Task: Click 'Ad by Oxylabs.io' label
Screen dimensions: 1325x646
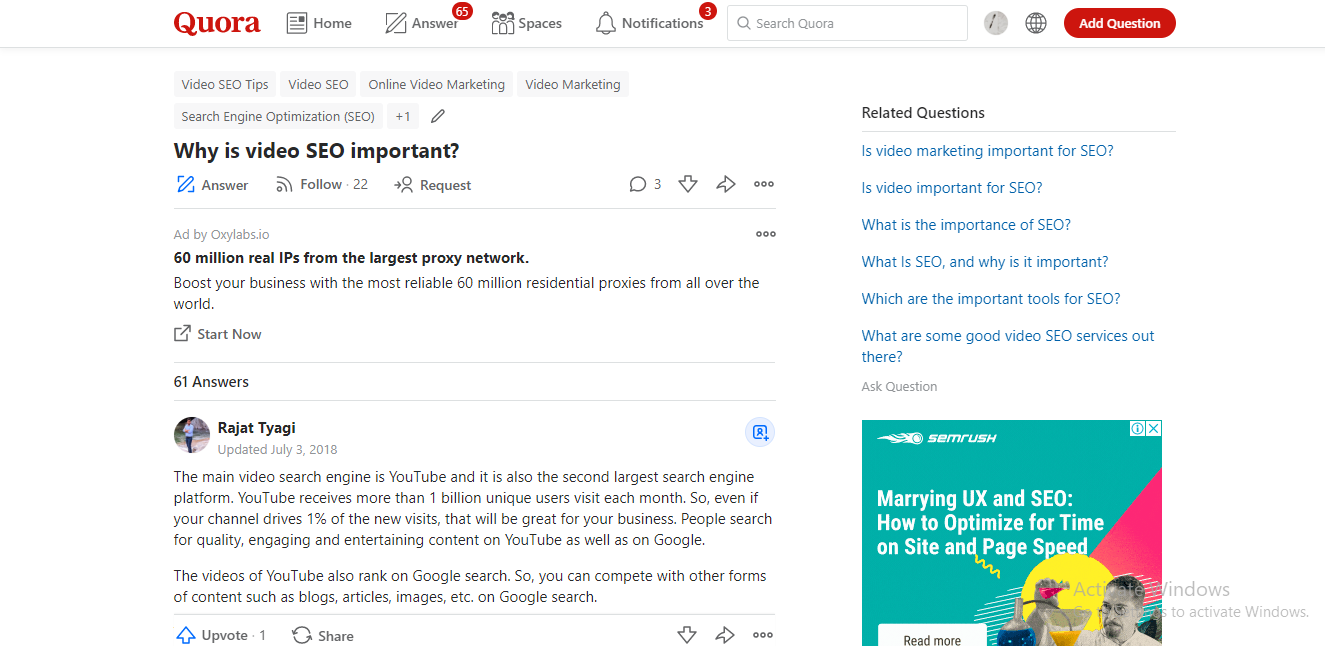Action: pos(221,235)
